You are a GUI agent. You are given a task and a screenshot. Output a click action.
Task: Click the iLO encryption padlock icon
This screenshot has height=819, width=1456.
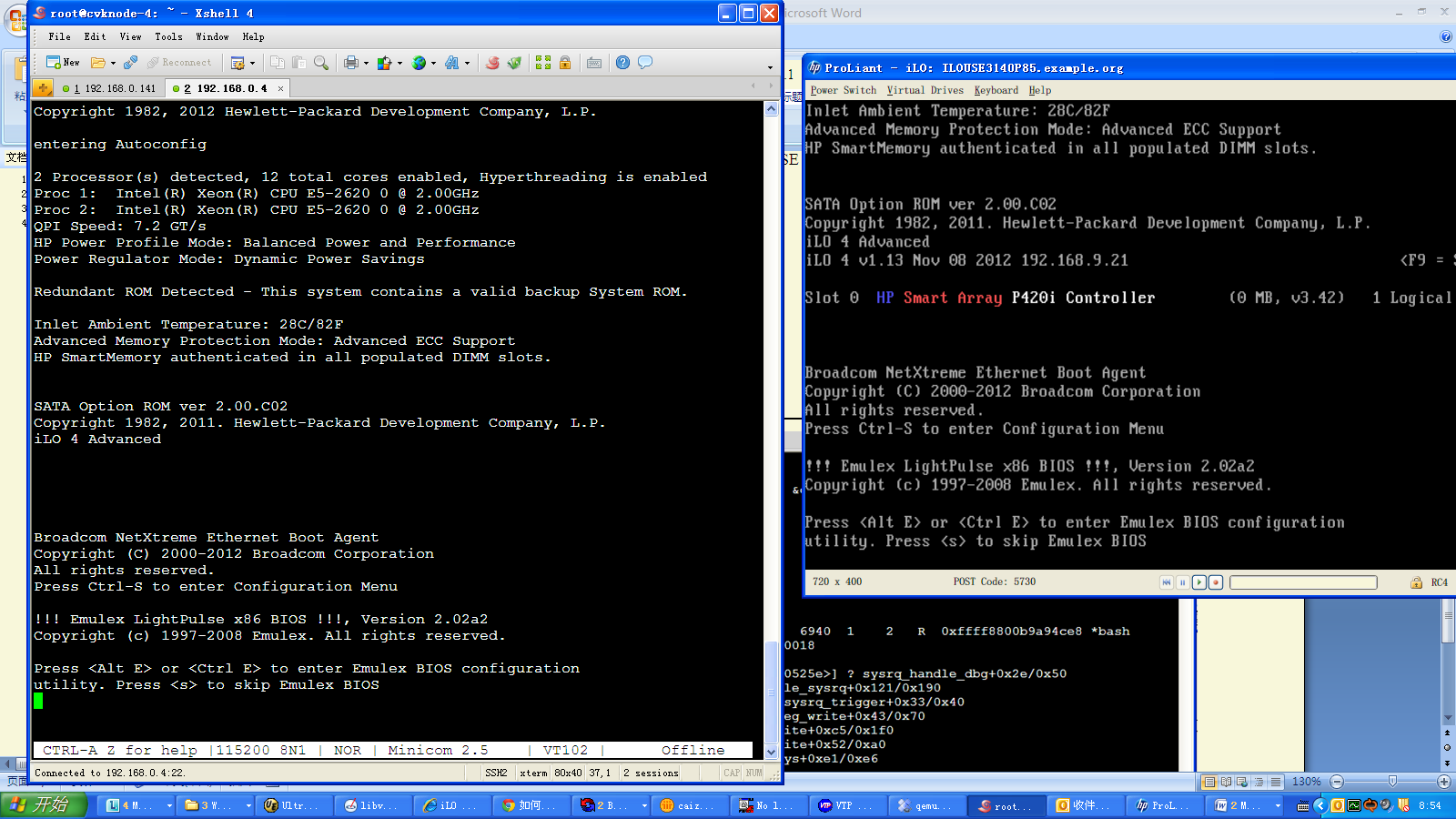1416,582
